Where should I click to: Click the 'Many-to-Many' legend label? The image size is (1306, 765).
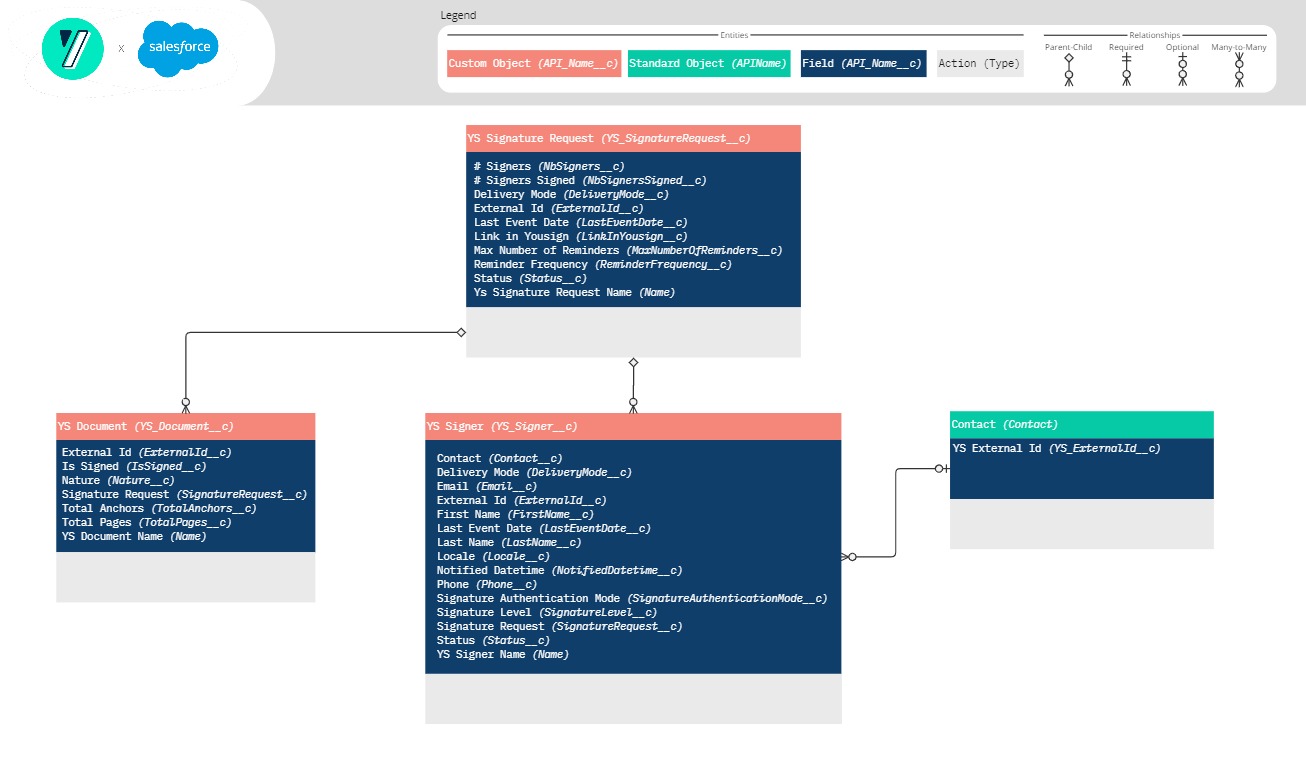pyautogui.click(x=1239, y=47)
